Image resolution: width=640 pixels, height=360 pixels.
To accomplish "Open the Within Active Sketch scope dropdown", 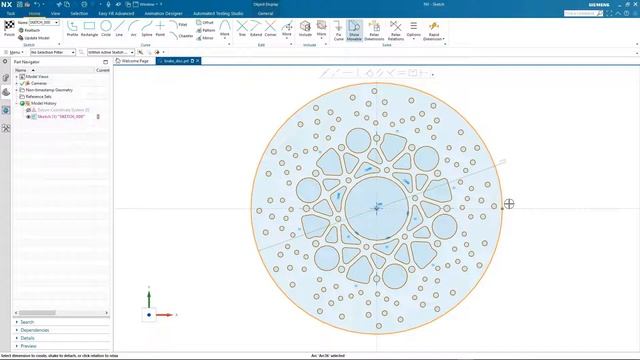I will pyautogui.click(x=111, y=52).
